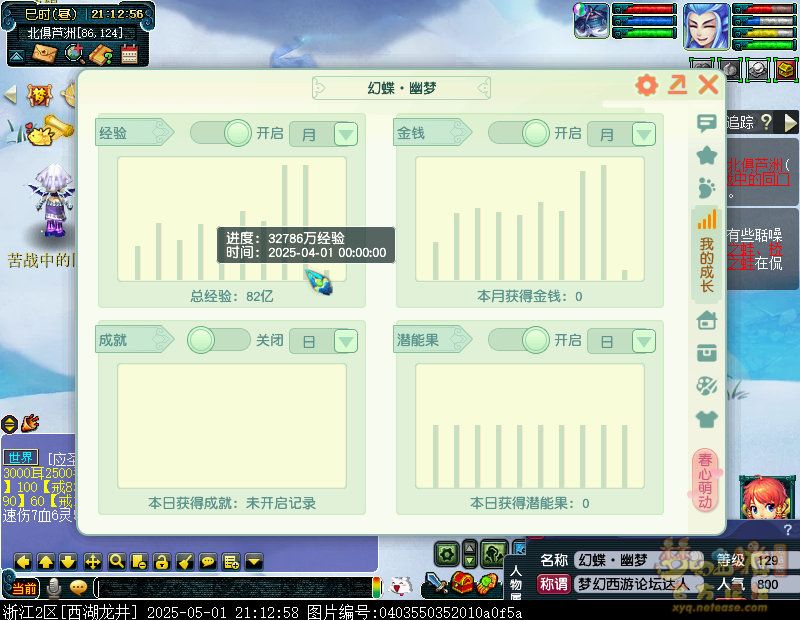Viewport: 800px width, 620px height.
Task: Click the 追踪 help question mark
Action: coord(766,122)
